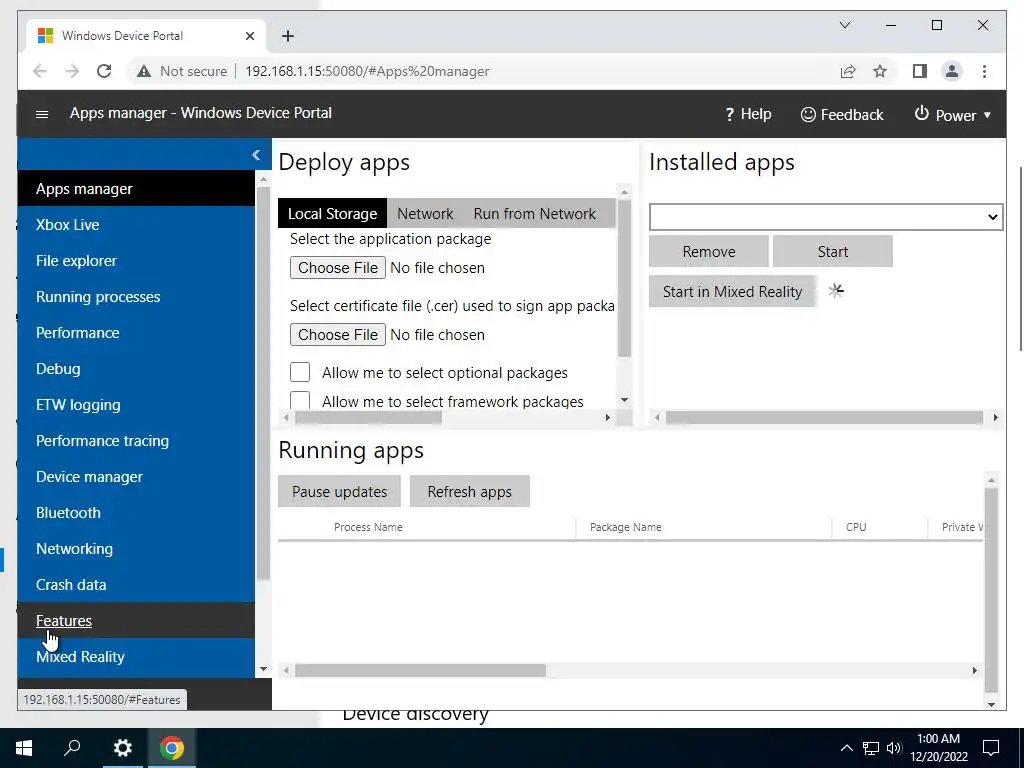Open File explorer in sidebar
1024x768 pixels.
(x=136, y=261)
